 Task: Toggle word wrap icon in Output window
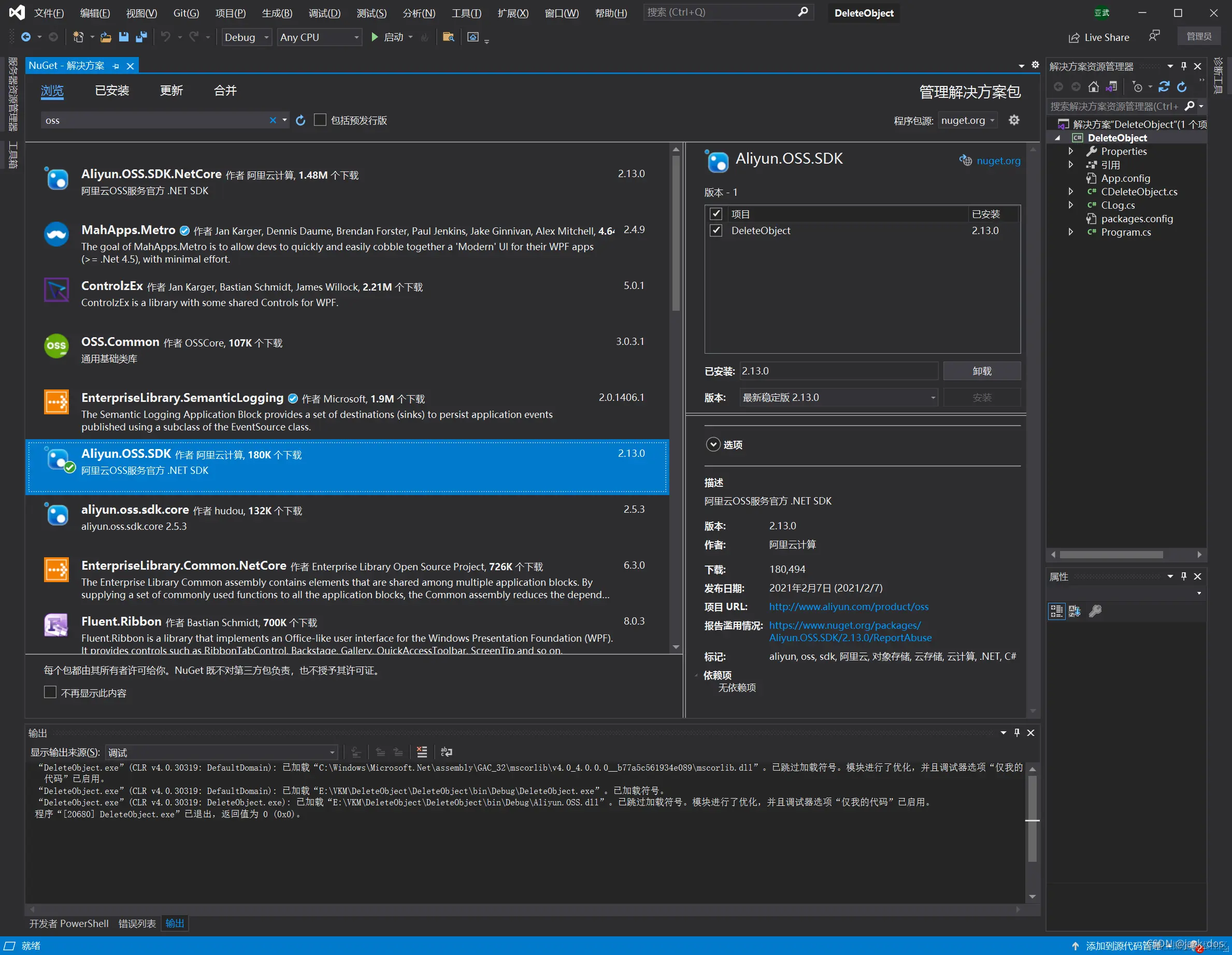pyautogui.click(x=446, y=752)
